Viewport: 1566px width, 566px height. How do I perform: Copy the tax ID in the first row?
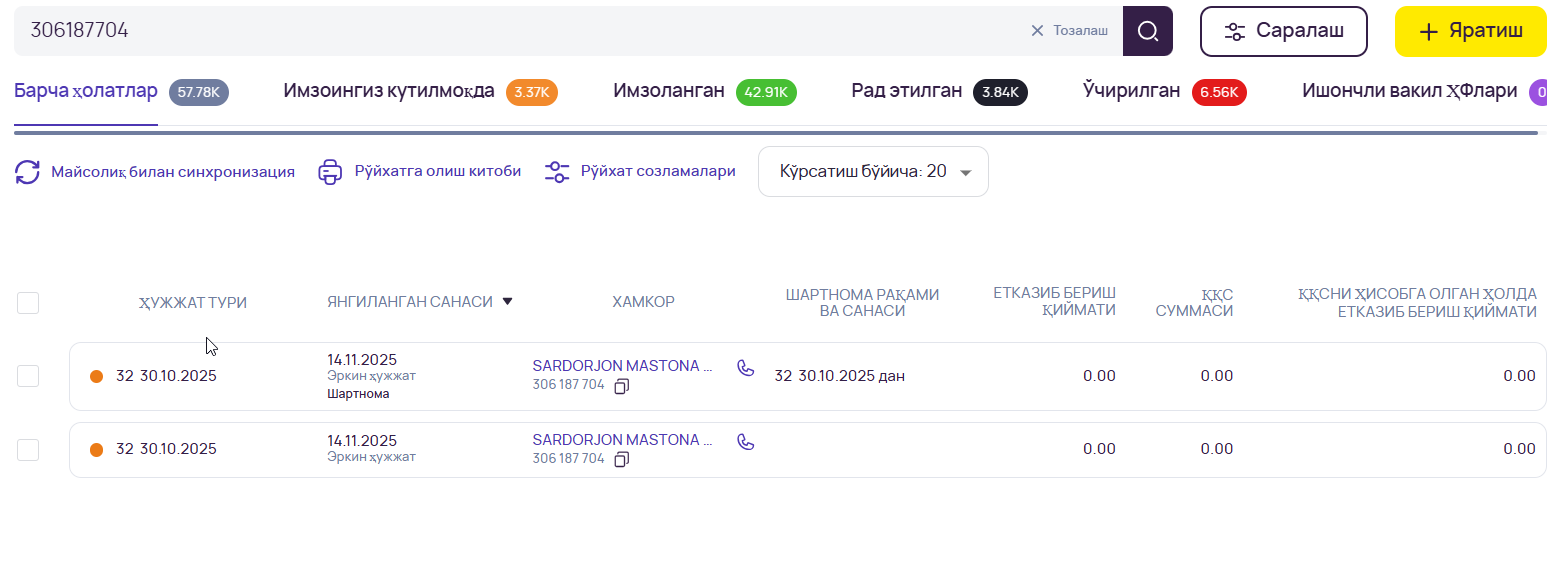[622, 386]
